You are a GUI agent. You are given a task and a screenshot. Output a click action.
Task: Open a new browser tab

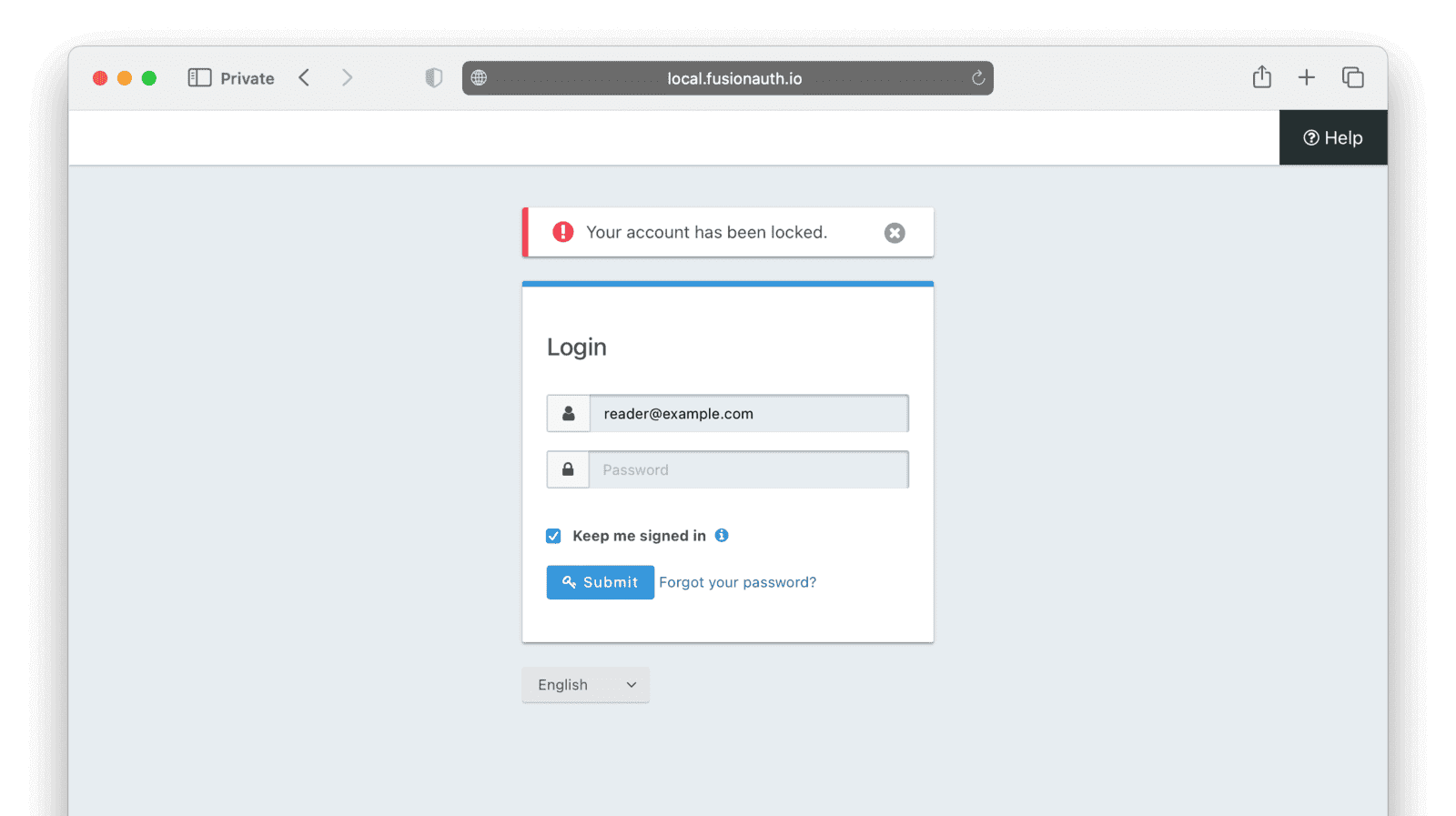click(x=1306, y=77)
